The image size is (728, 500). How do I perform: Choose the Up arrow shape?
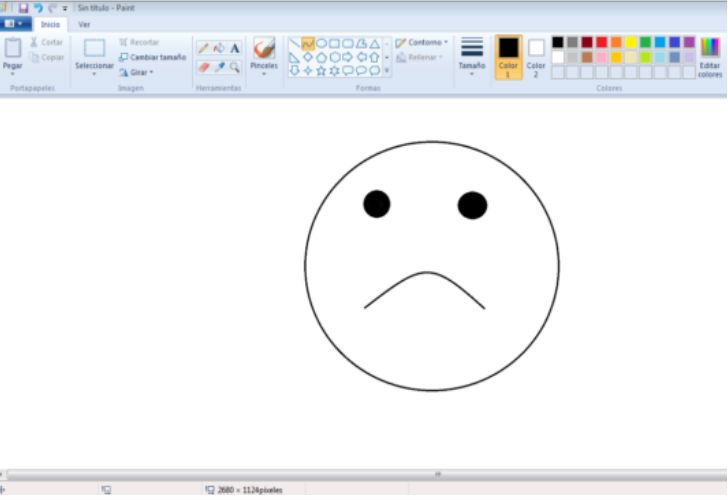[375, 58]
